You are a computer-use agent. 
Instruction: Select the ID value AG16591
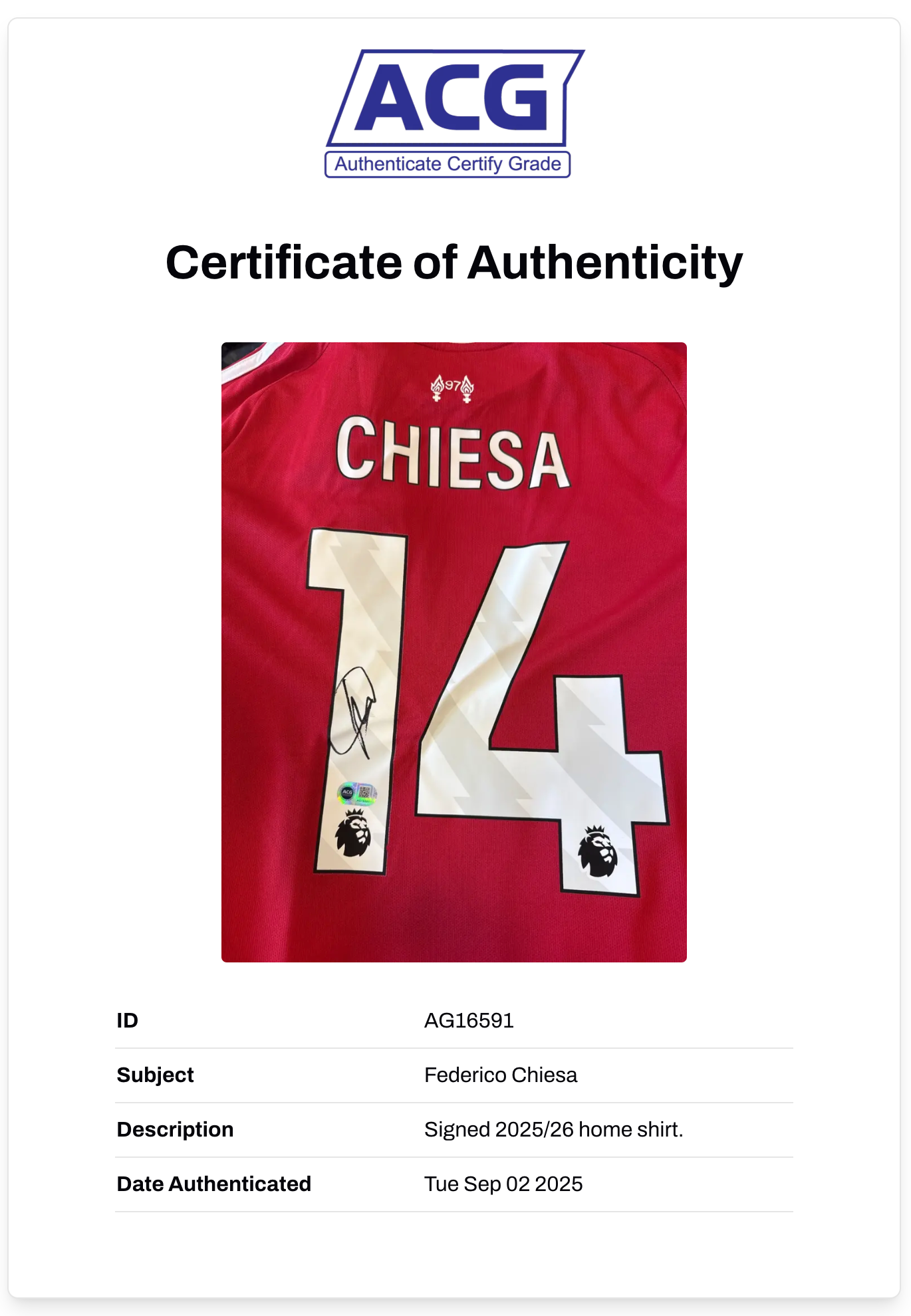[469, 1020]
